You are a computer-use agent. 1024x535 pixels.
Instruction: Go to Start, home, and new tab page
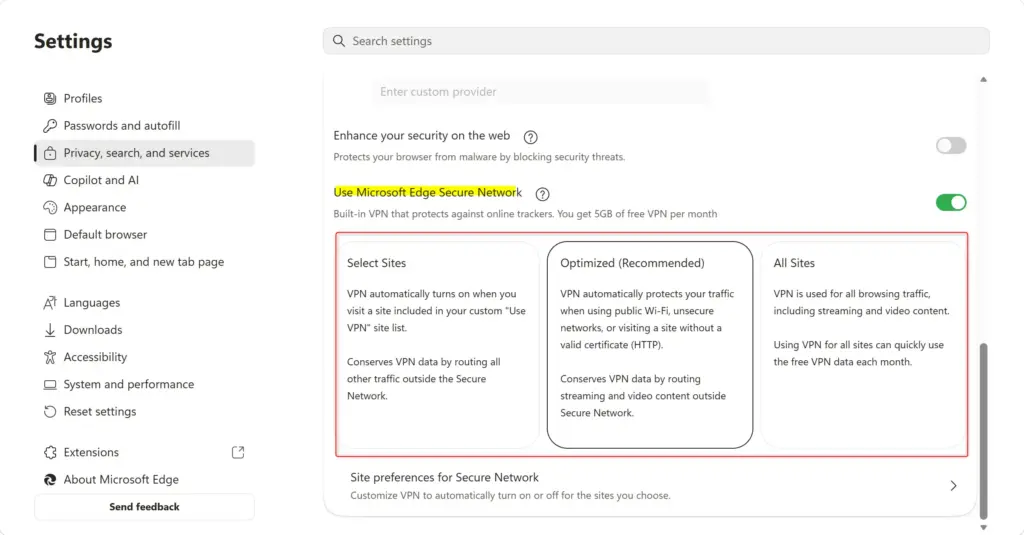144,262
